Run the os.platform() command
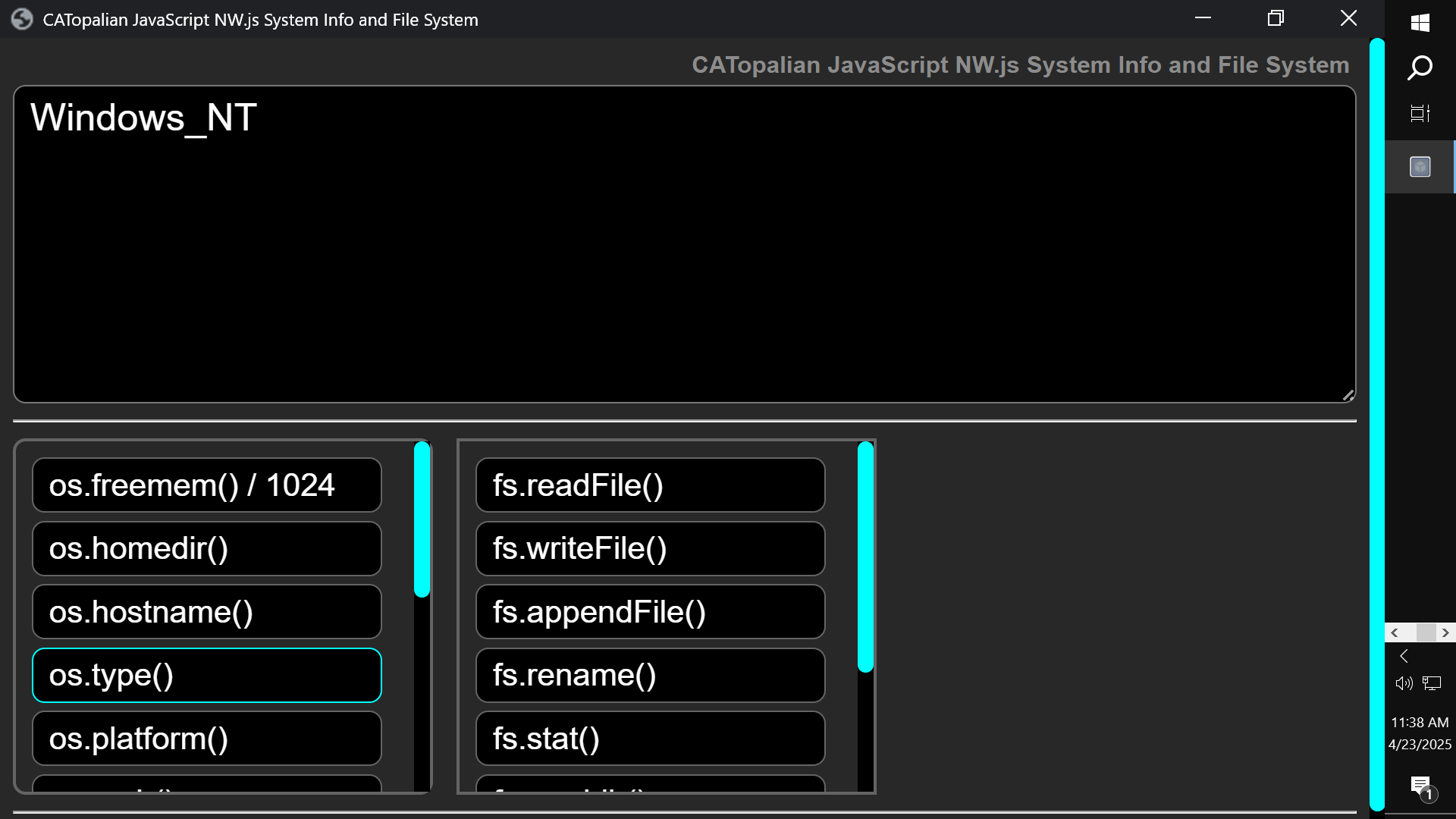The width and height of the screenshot is (1456, 819). pyautogui.click(x=206, y=738)
